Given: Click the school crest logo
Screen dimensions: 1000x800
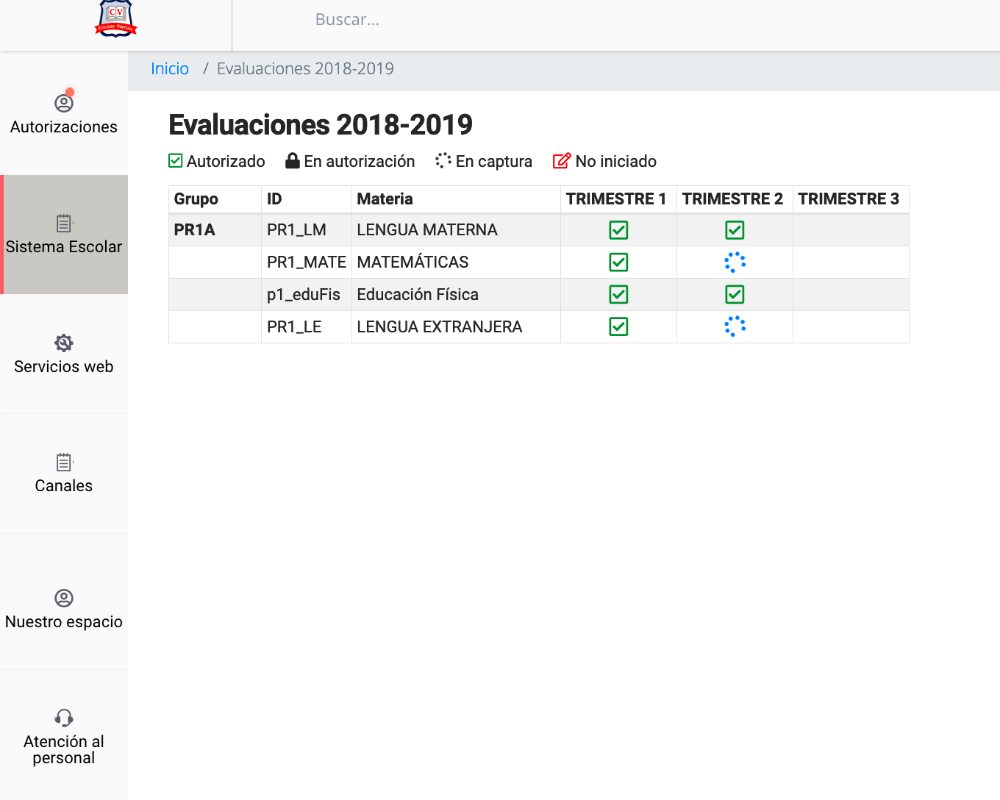Looking at the screenshot, I should (115, 19).
